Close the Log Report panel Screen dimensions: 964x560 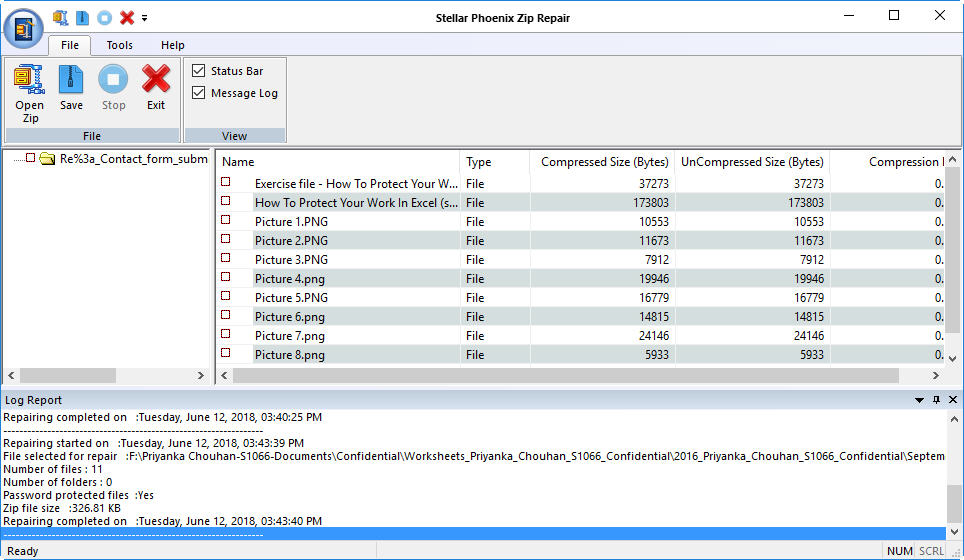coord(953,400)
